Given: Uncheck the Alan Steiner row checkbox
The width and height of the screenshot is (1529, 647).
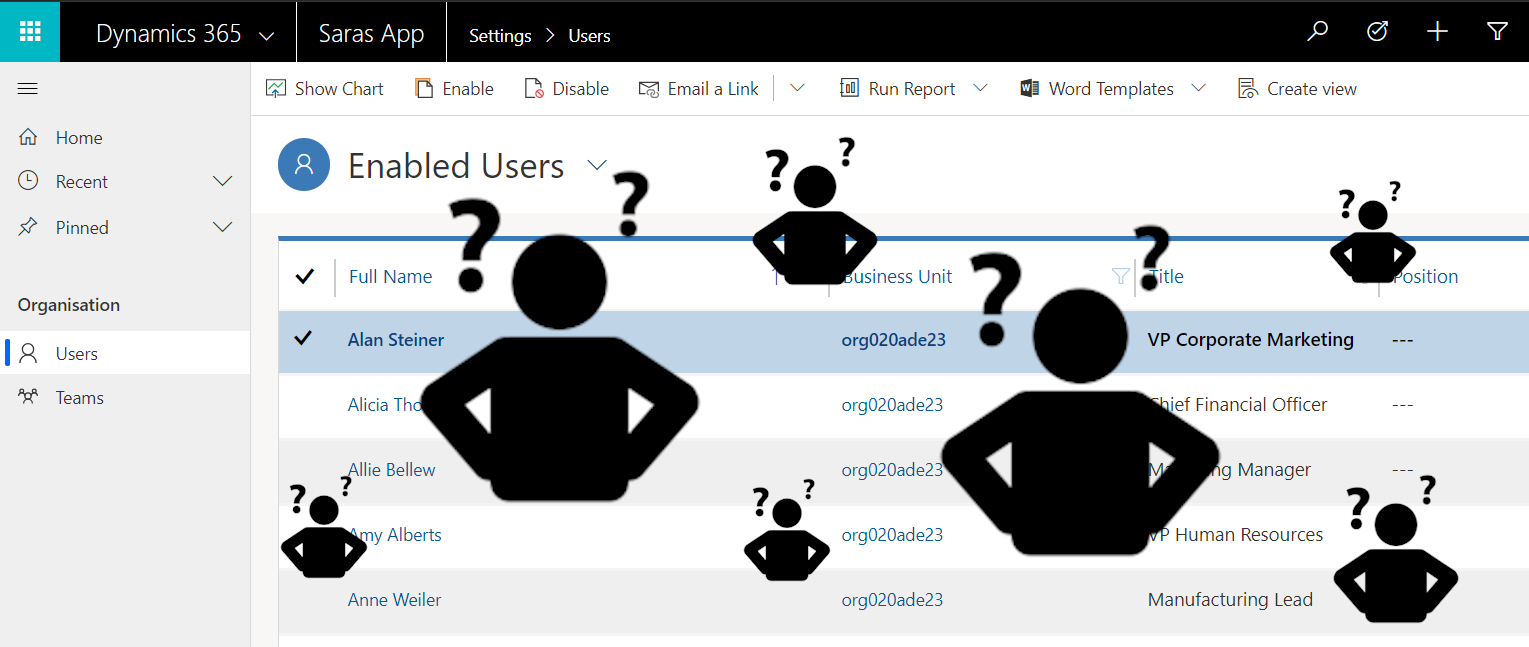Looking at the screenshot, I should [303, 339].
